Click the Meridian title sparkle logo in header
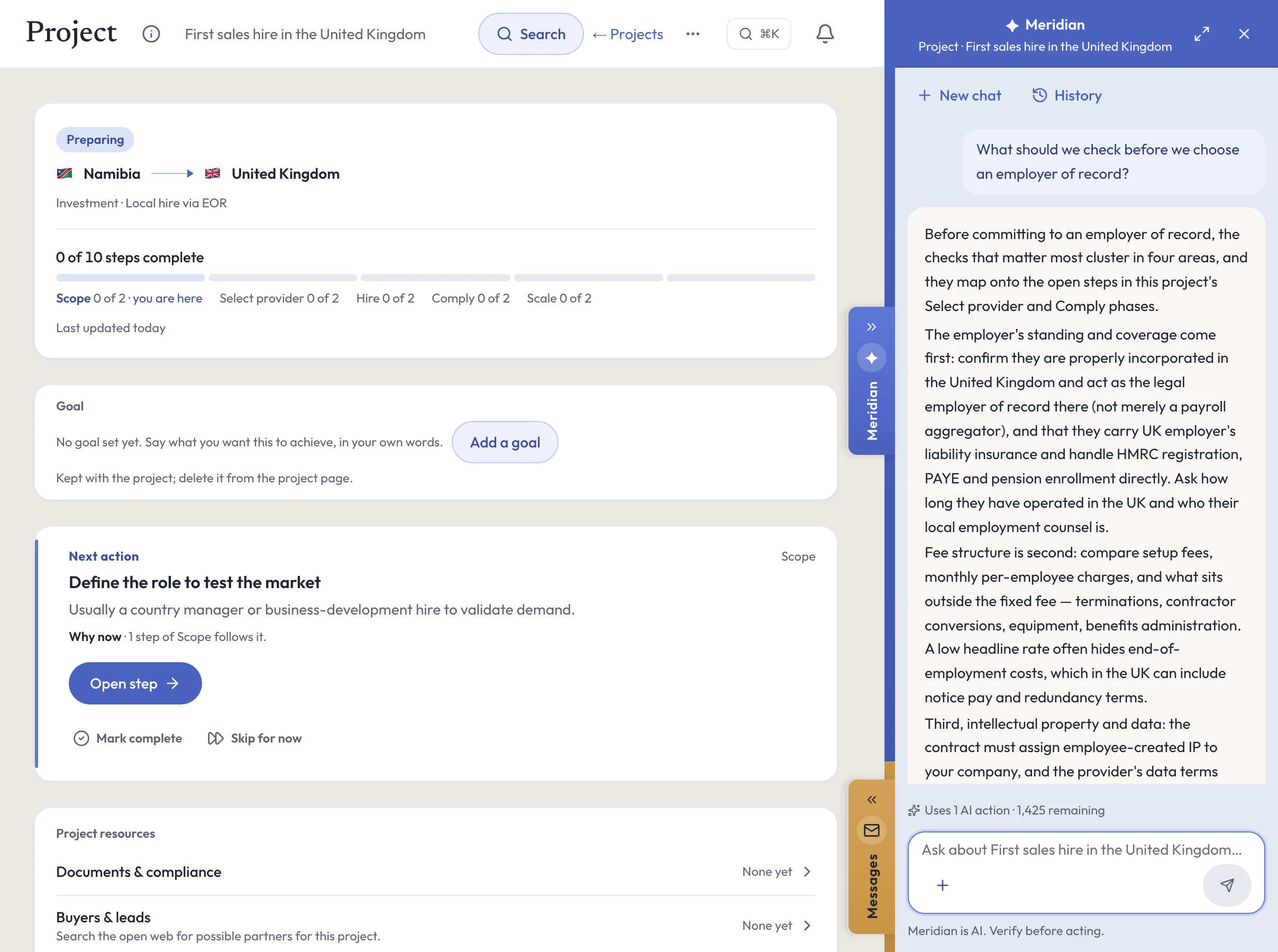The width and height of the screenshot is (1278, 952). [x=1012, y=25]
